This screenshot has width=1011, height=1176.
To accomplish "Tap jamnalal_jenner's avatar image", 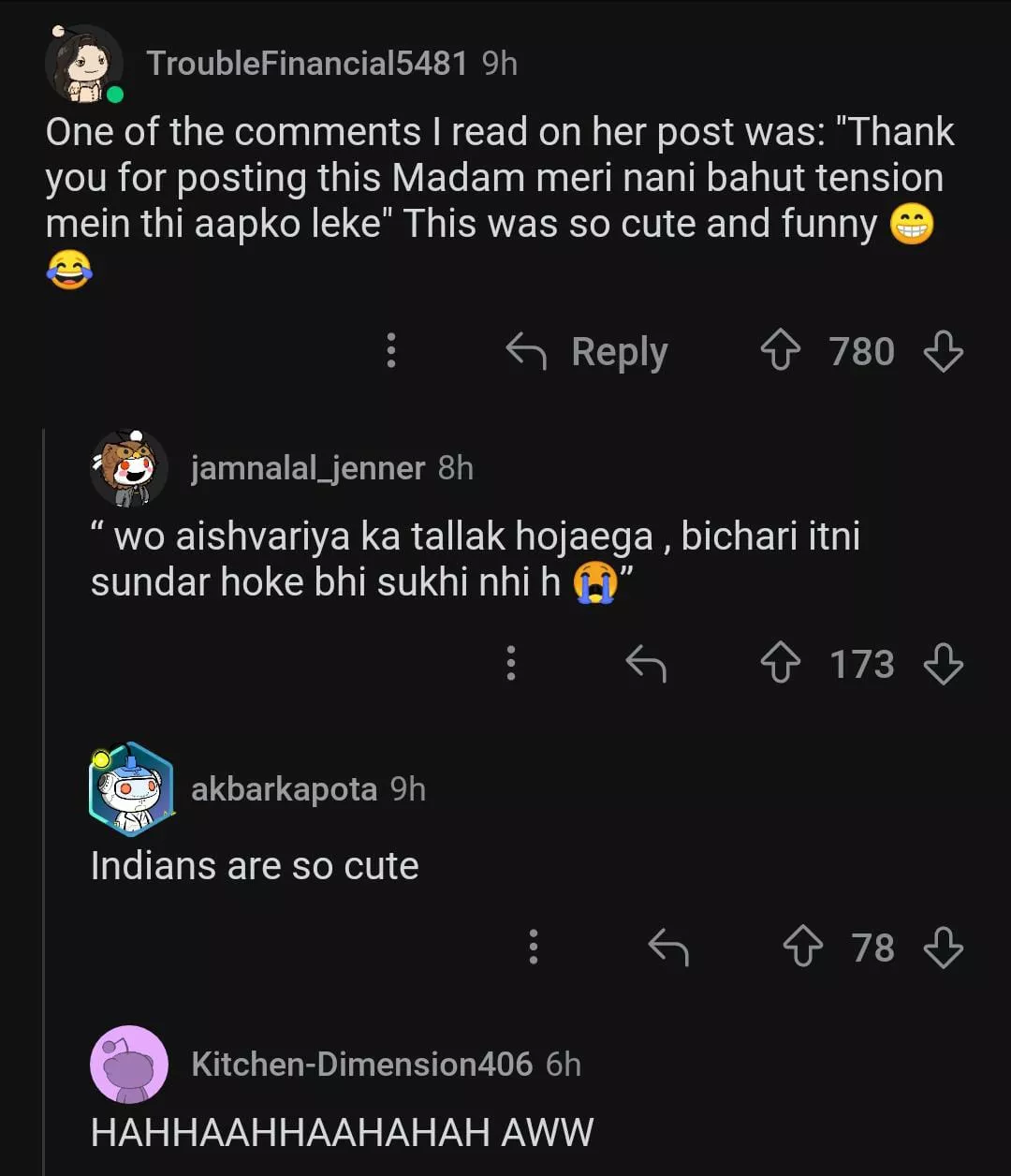I will tap(129, 468).
